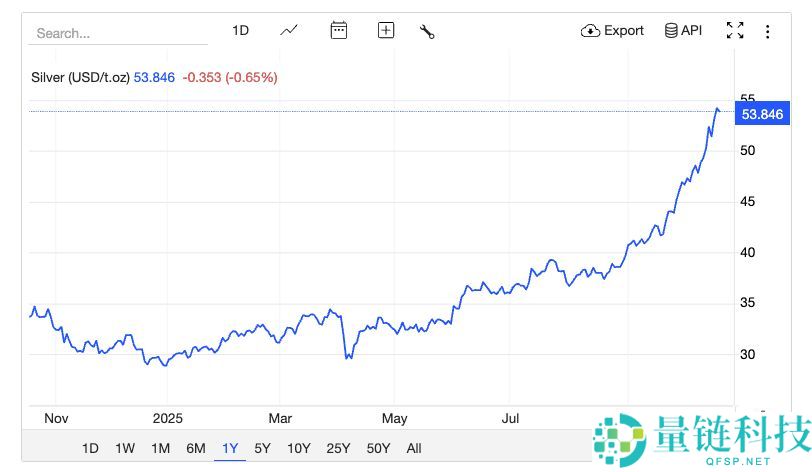The height and width of the screenshot is (472, 812).
Task: Open the three-dot more options menu
Action: coord(768,31)
